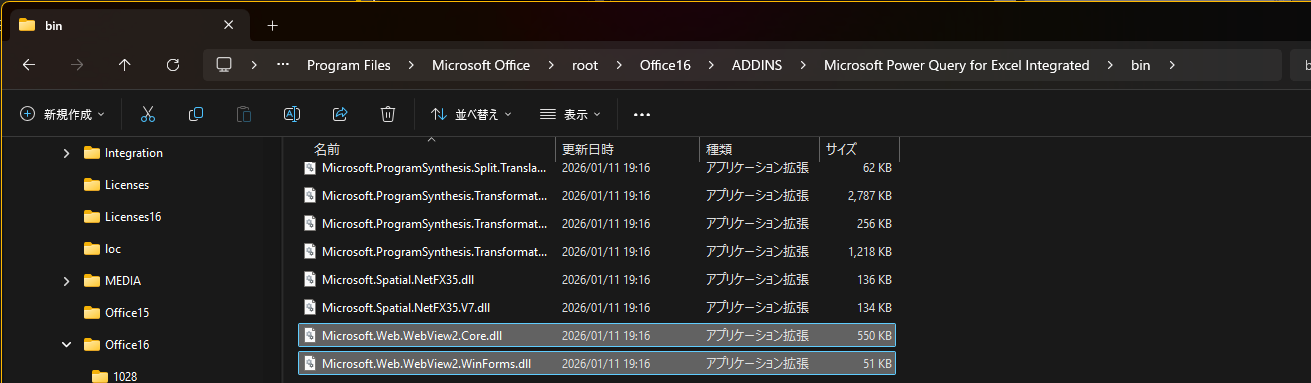Click the Licenses16 folder icon
Image resolution: width=1311 pixels, height=383 pixels.
[x=92, y=217]
